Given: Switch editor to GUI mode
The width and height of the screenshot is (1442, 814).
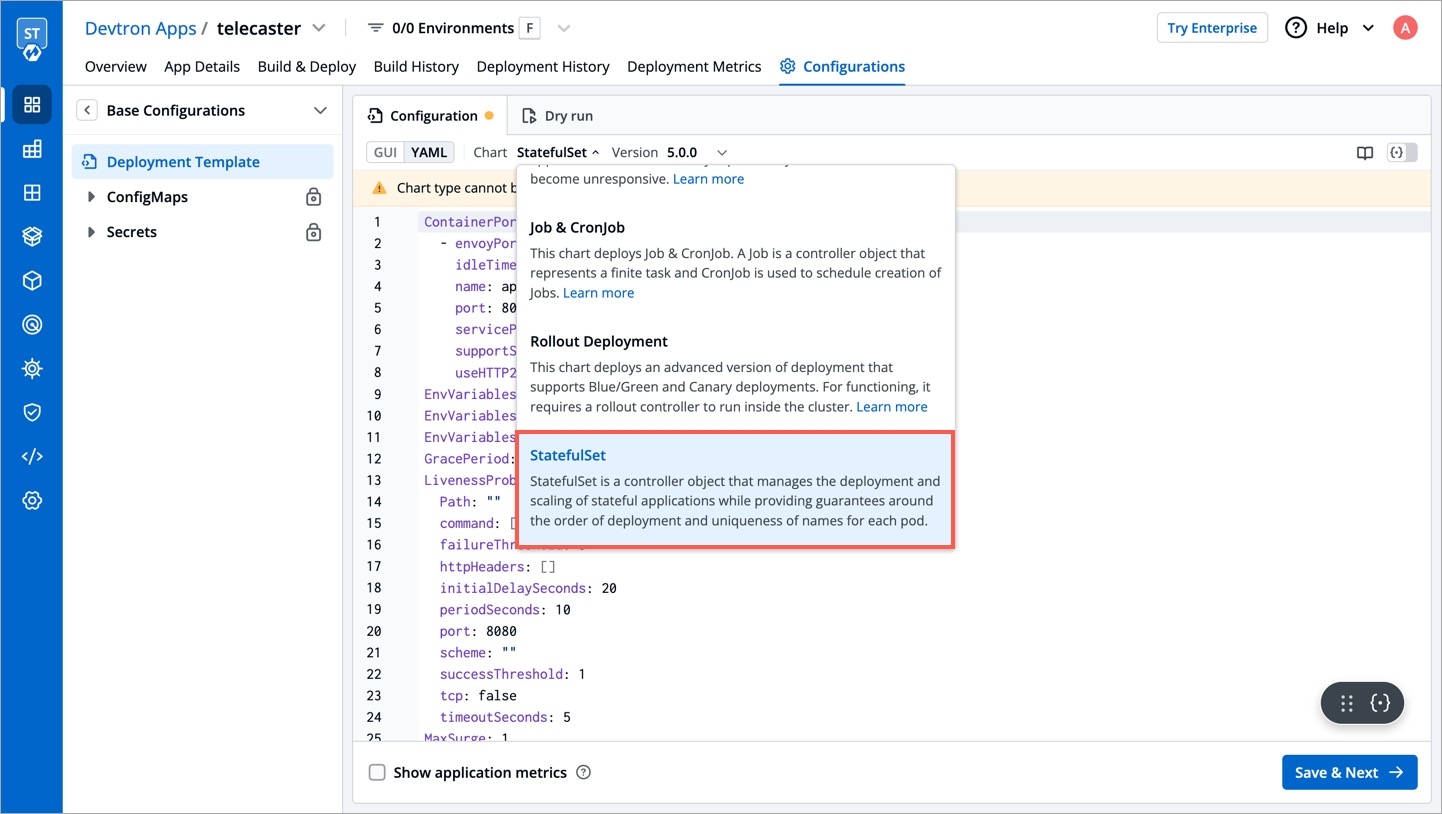Looking at the screenshot, I should pyautogui.click(x=385, y=152).
